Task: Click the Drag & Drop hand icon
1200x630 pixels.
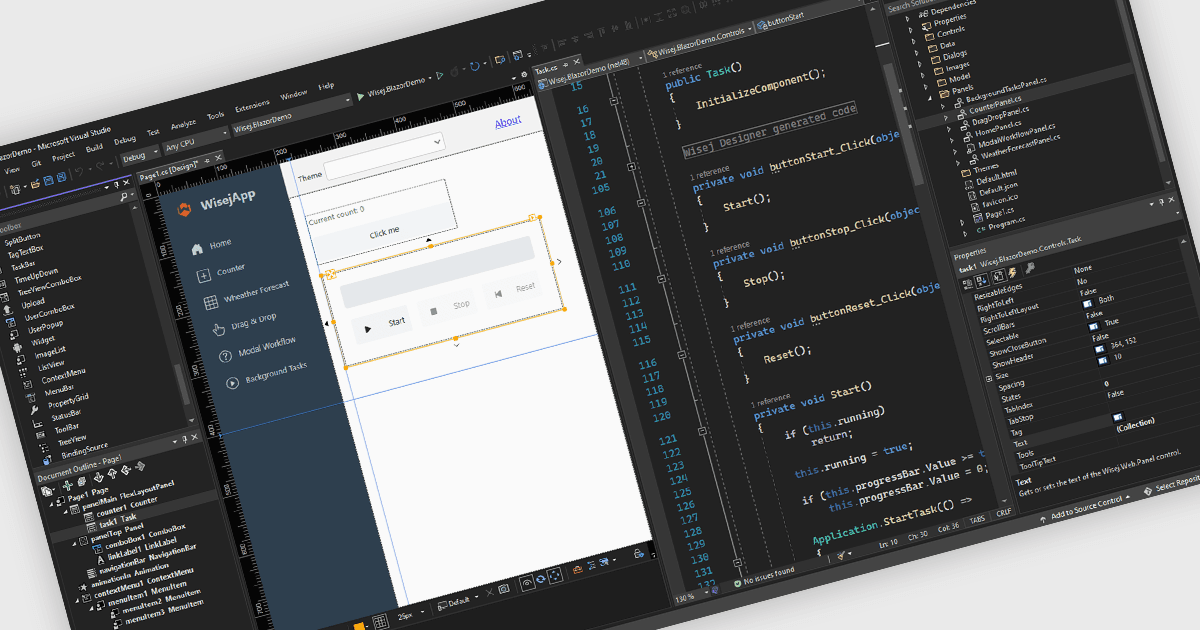Action: point(217,329)
